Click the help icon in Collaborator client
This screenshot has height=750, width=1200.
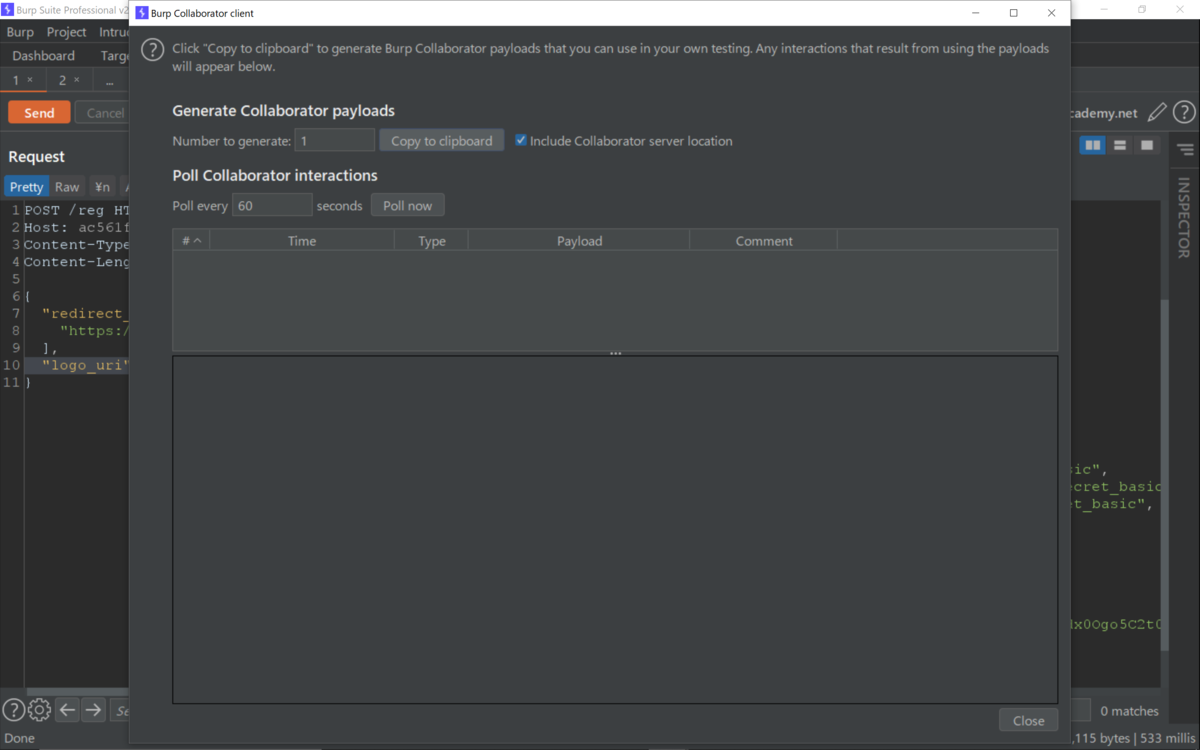click(x=153, y=49)
